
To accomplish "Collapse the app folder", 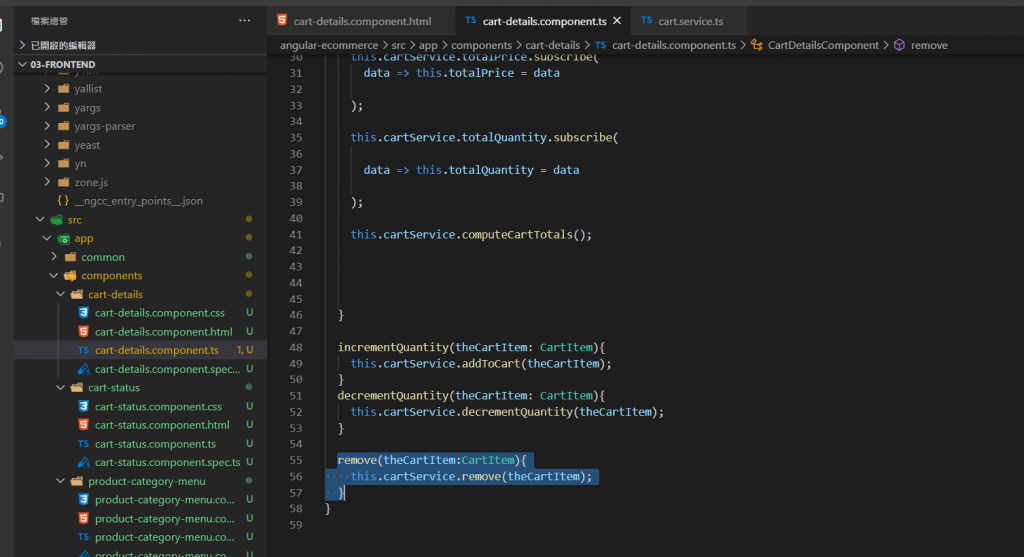I will pos(47,238).
